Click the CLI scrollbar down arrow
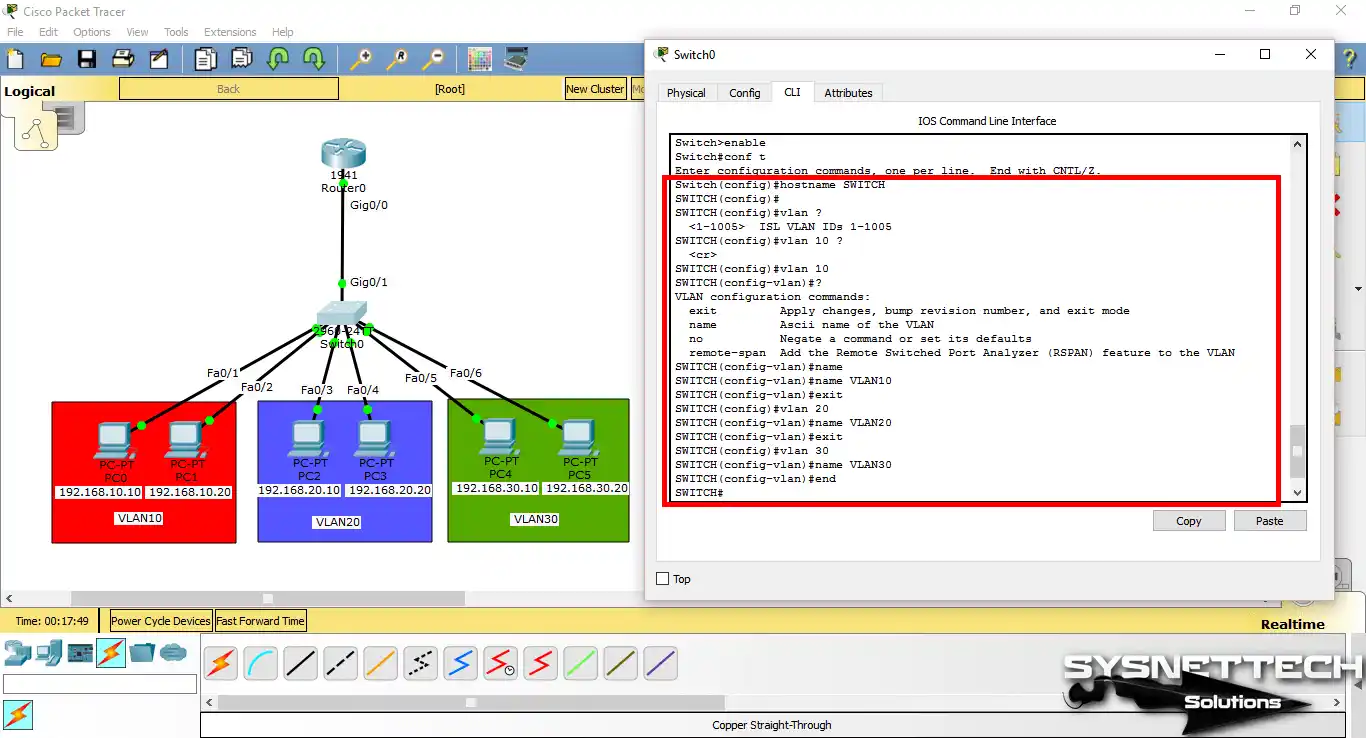The width and height of the screenshot is (1366, 738). point(1298,493)
